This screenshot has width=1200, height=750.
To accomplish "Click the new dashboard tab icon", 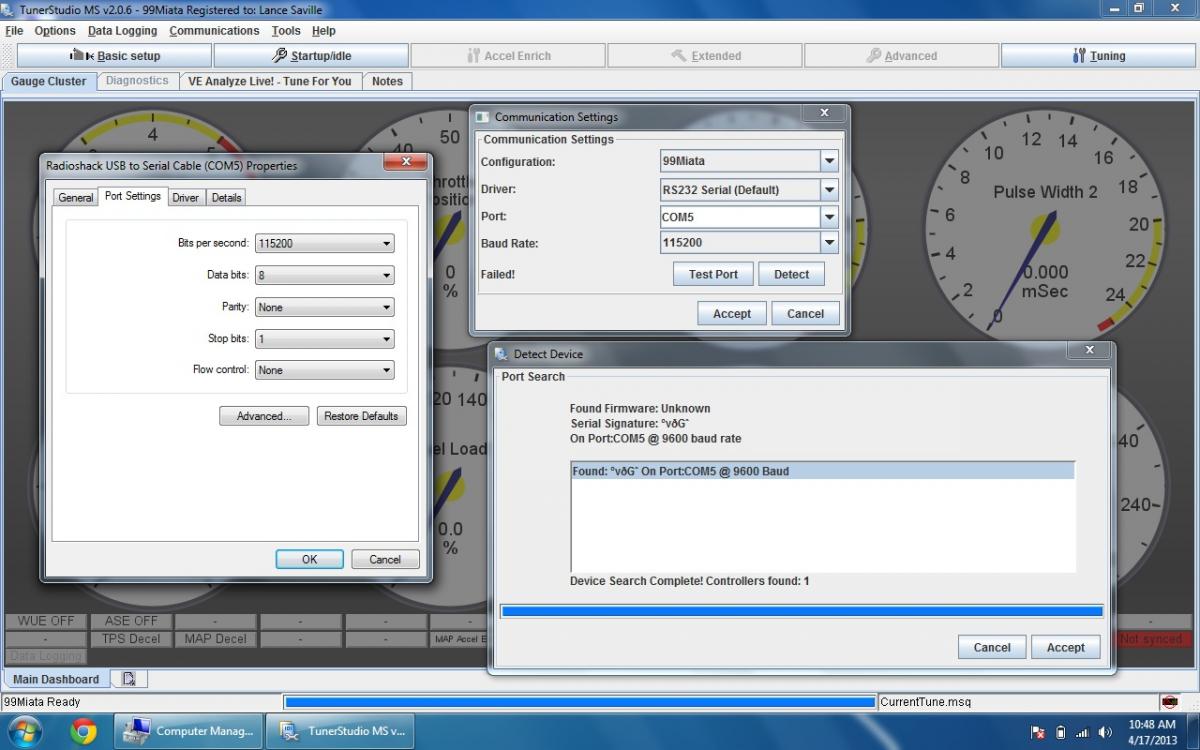I will point(129,679).
